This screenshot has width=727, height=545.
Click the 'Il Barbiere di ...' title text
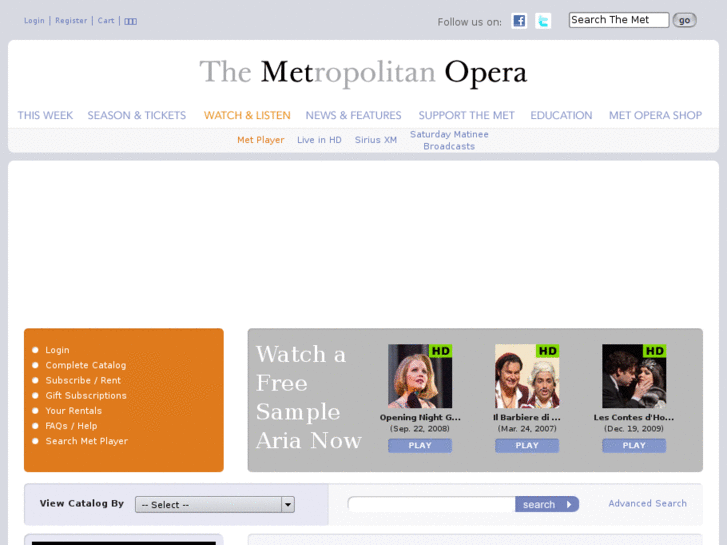pos(527,417)
